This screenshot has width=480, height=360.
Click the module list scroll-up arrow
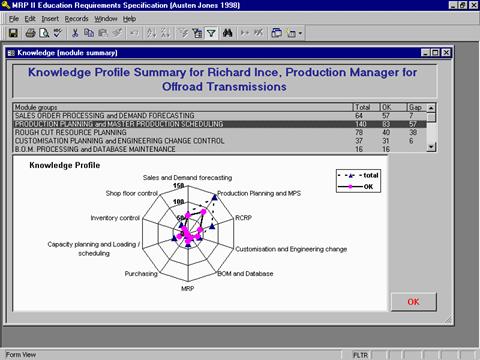pos(431,108)
